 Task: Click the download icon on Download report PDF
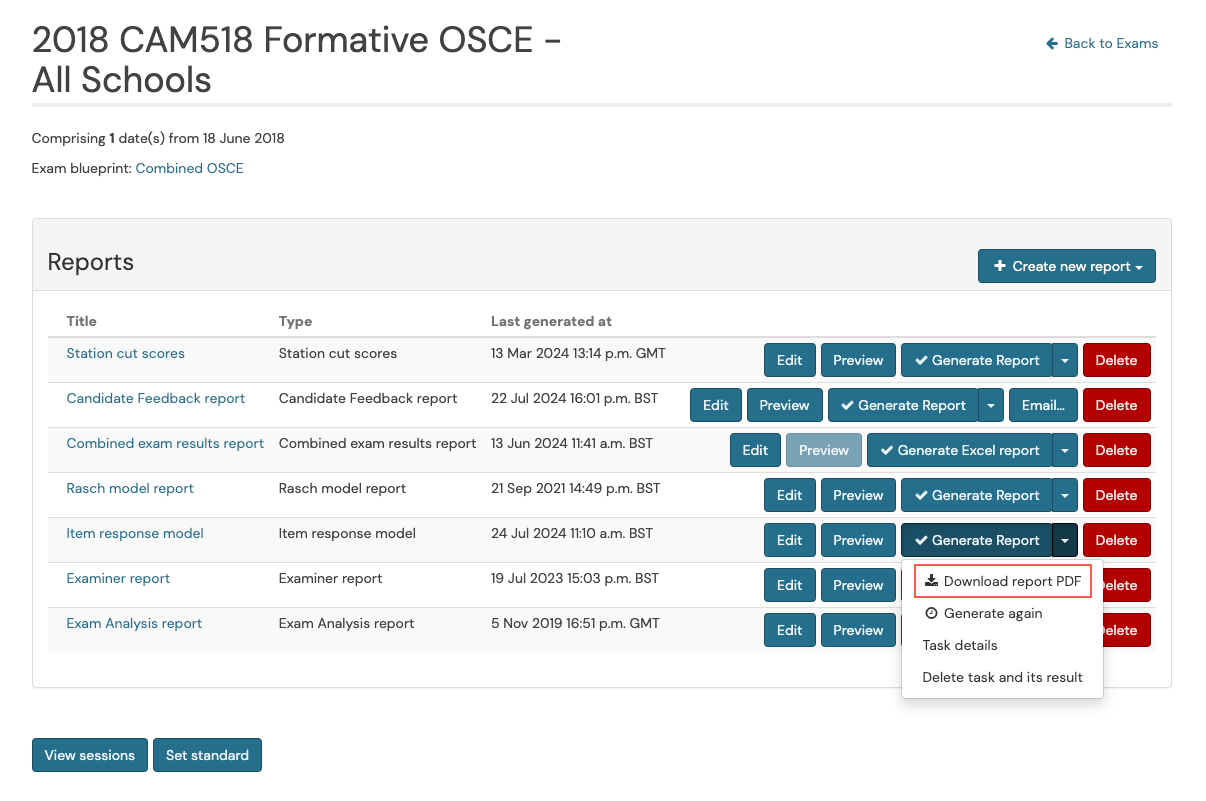pos(933,580)
